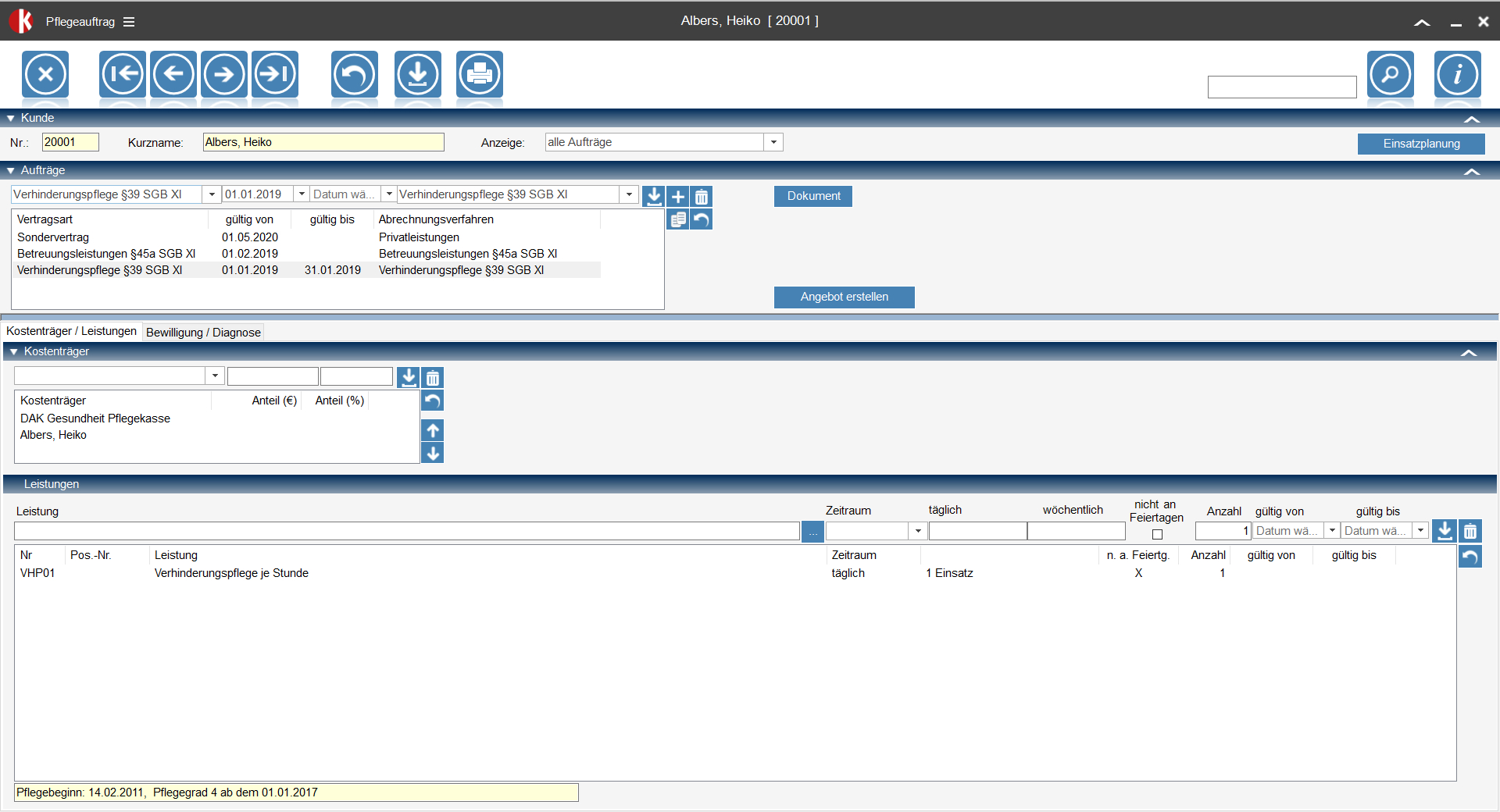Collapse the Aufträge section
This screenshot has height=812, width=1500.
1472,171
